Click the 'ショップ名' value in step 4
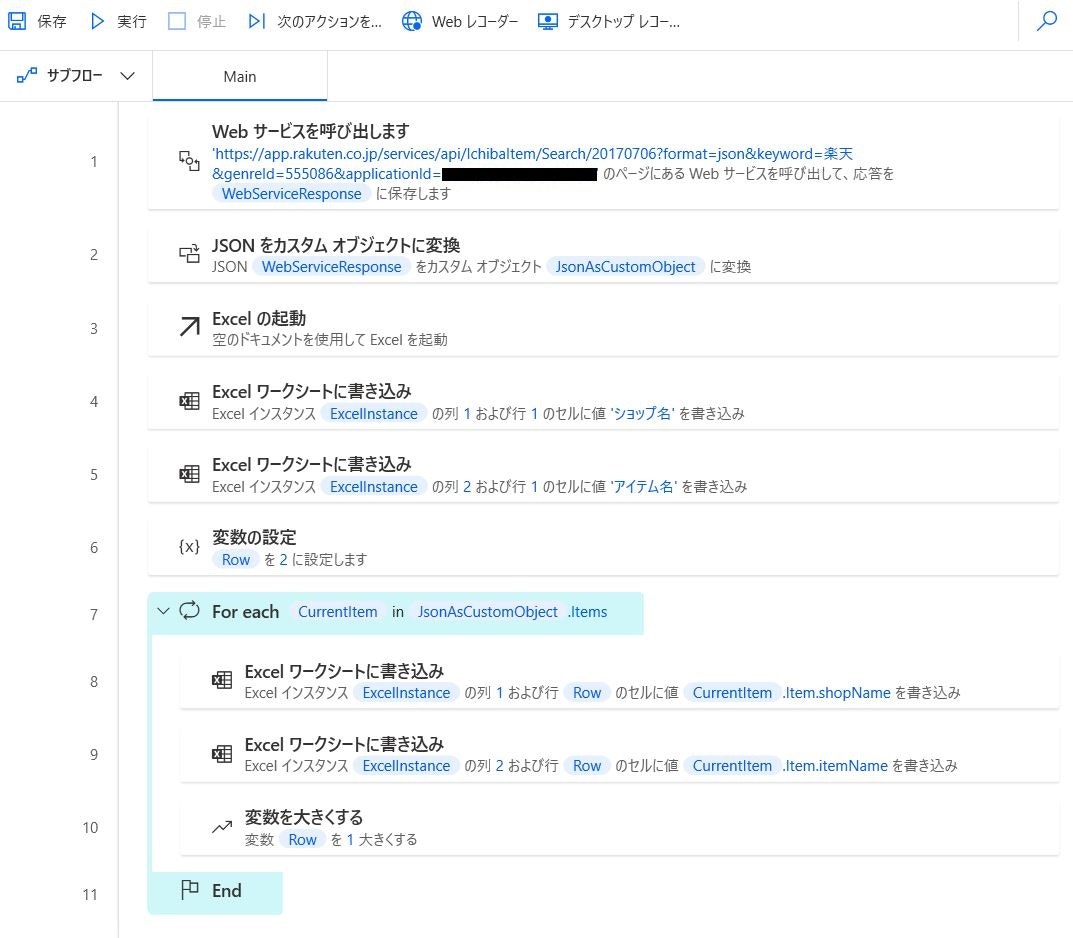Screen dimensions: 1073x938 [642, 413]
